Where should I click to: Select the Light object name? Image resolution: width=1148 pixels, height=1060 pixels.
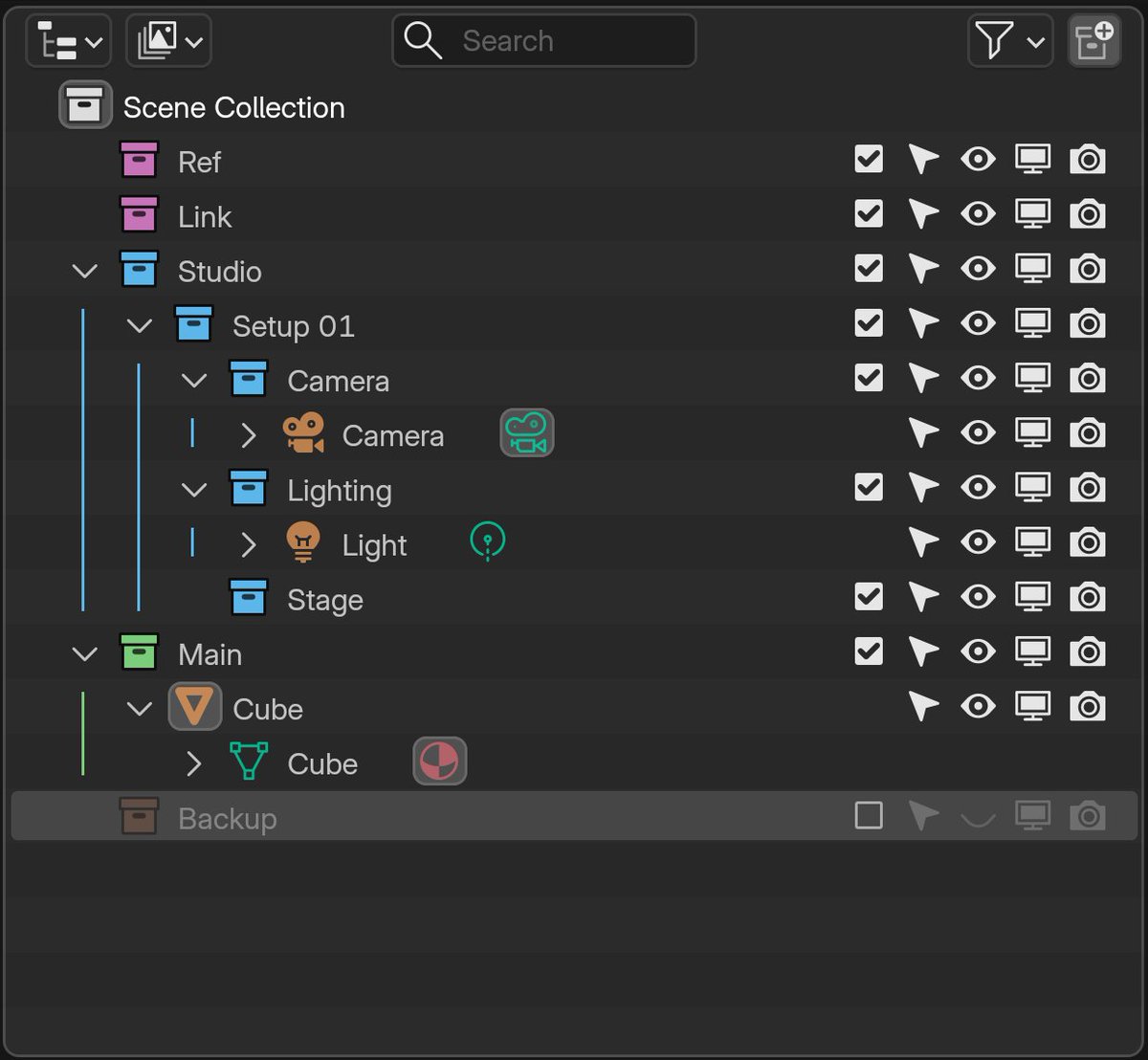tap(375, 545)
